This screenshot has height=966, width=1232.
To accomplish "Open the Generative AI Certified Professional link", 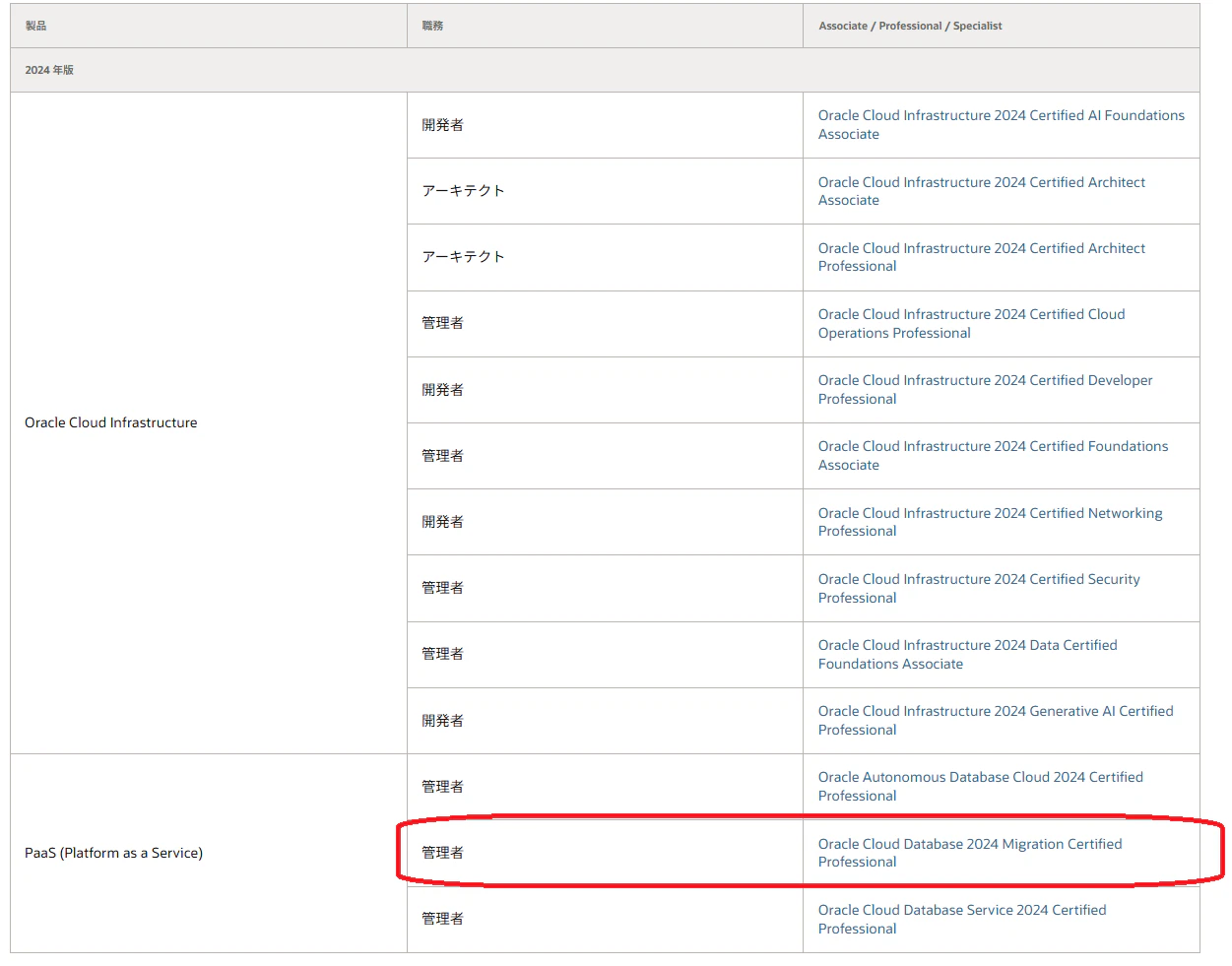I will pyautogui.click(x=996, y=720).
